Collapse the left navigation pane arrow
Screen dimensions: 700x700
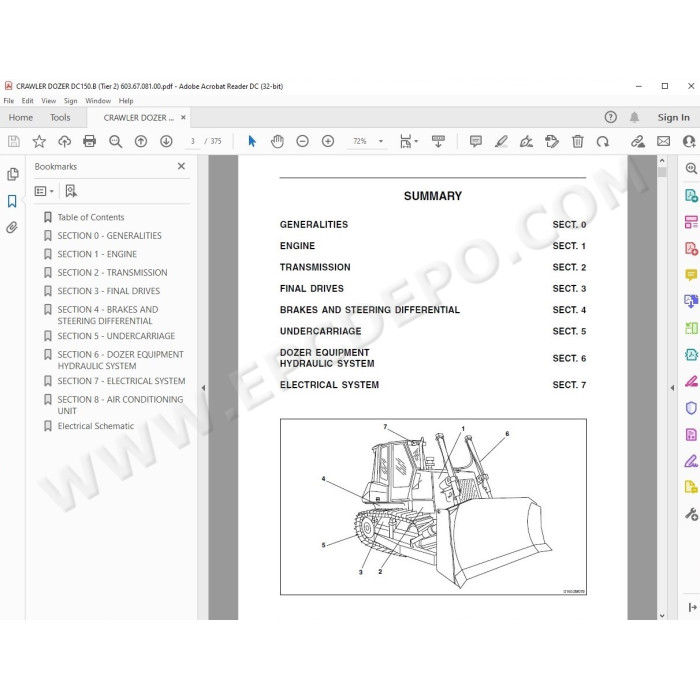coord(203,388)
